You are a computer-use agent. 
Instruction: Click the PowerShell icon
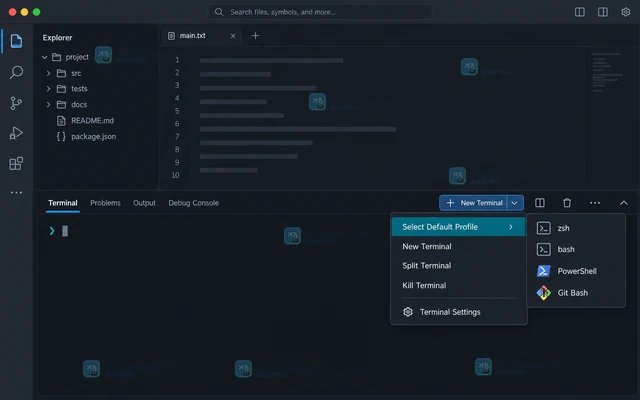pyautogui.click(x=543, y=271)
